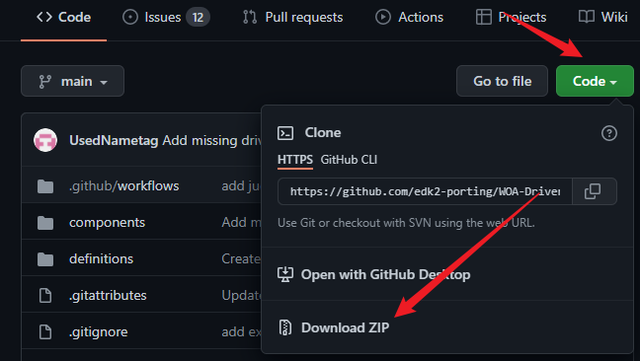Select the GitHub CLI clone tab
The image size is (640, 361).
point(349,160)
